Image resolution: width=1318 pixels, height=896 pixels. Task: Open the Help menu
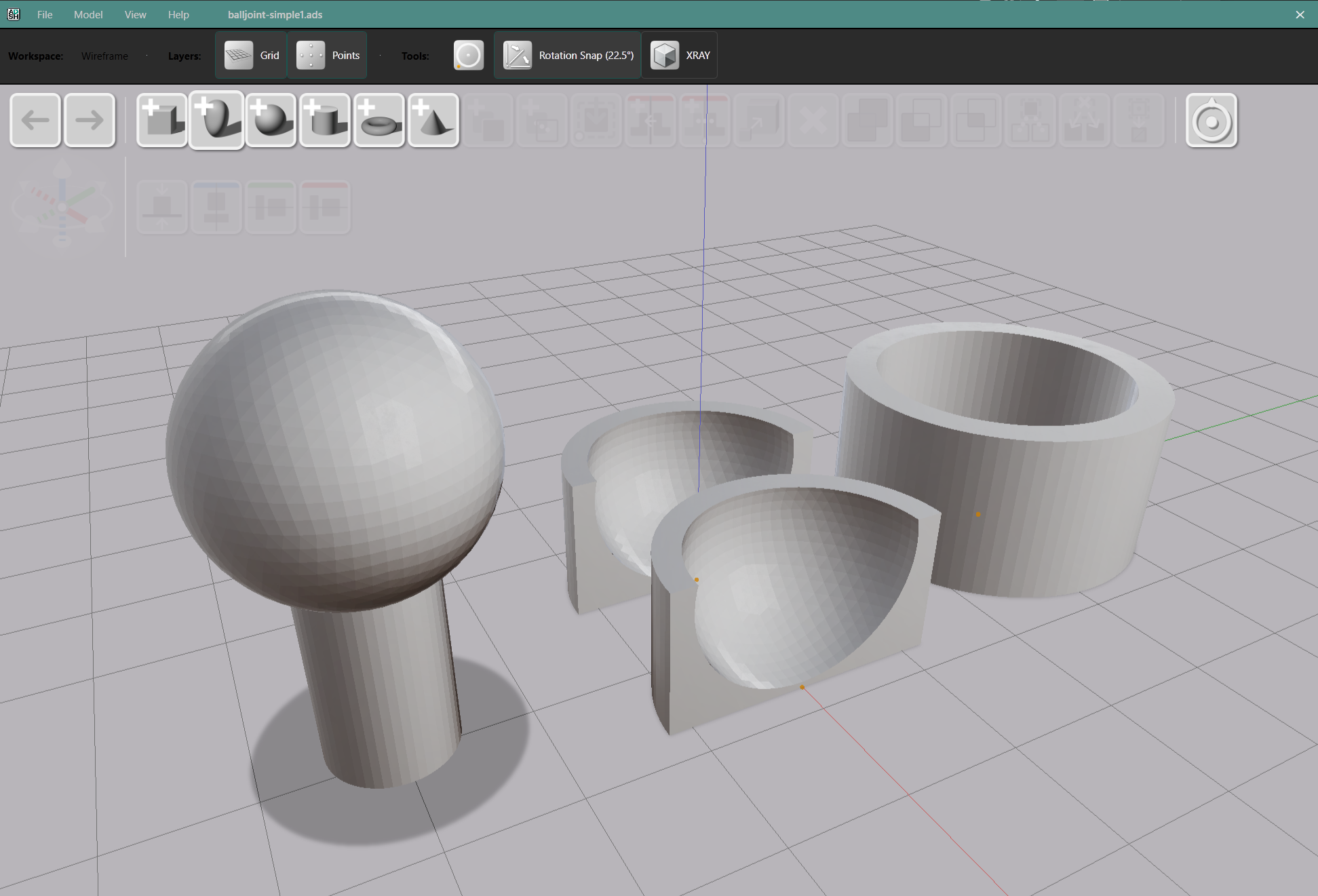[178, 14]
